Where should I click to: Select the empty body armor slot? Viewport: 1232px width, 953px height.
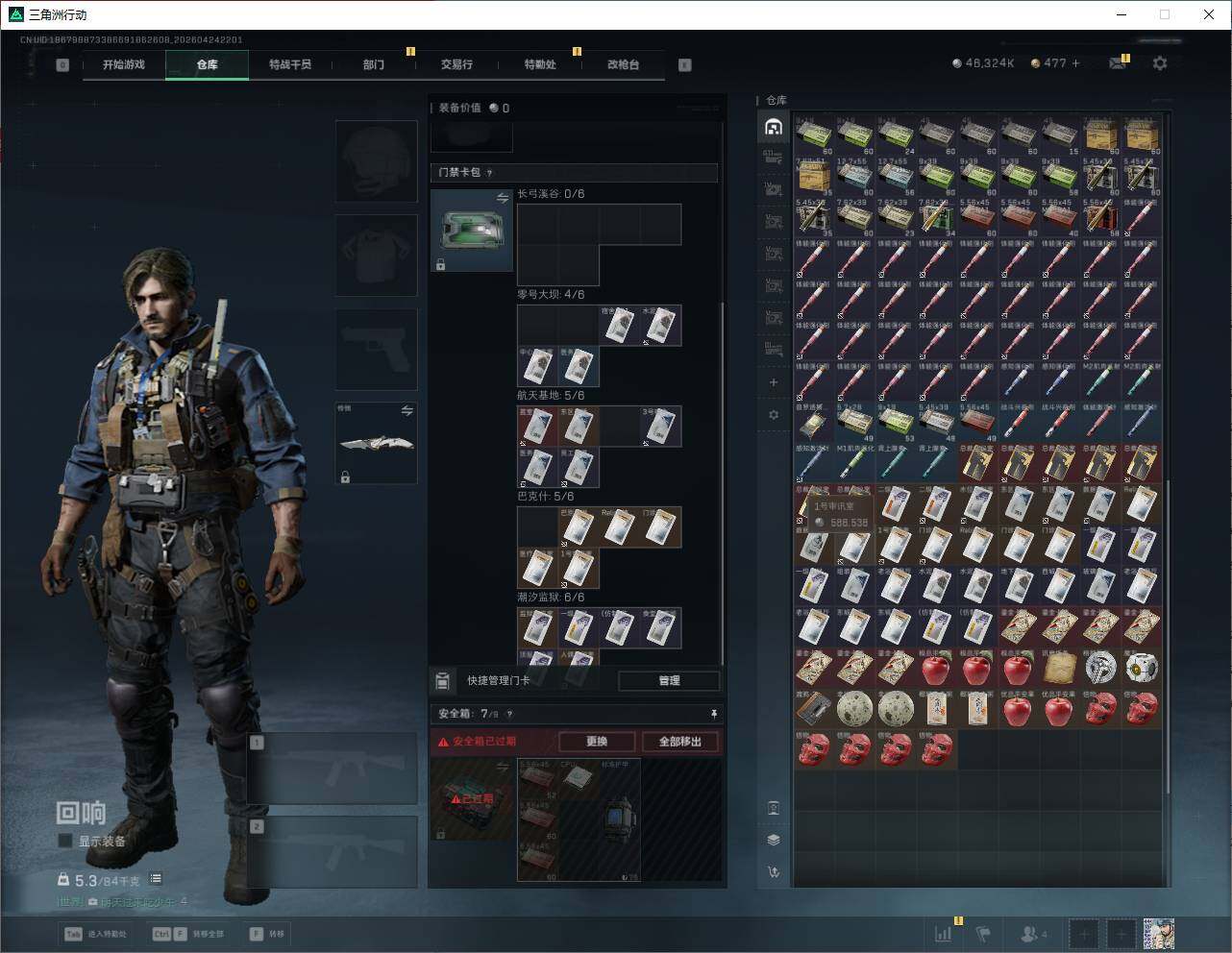376,256
